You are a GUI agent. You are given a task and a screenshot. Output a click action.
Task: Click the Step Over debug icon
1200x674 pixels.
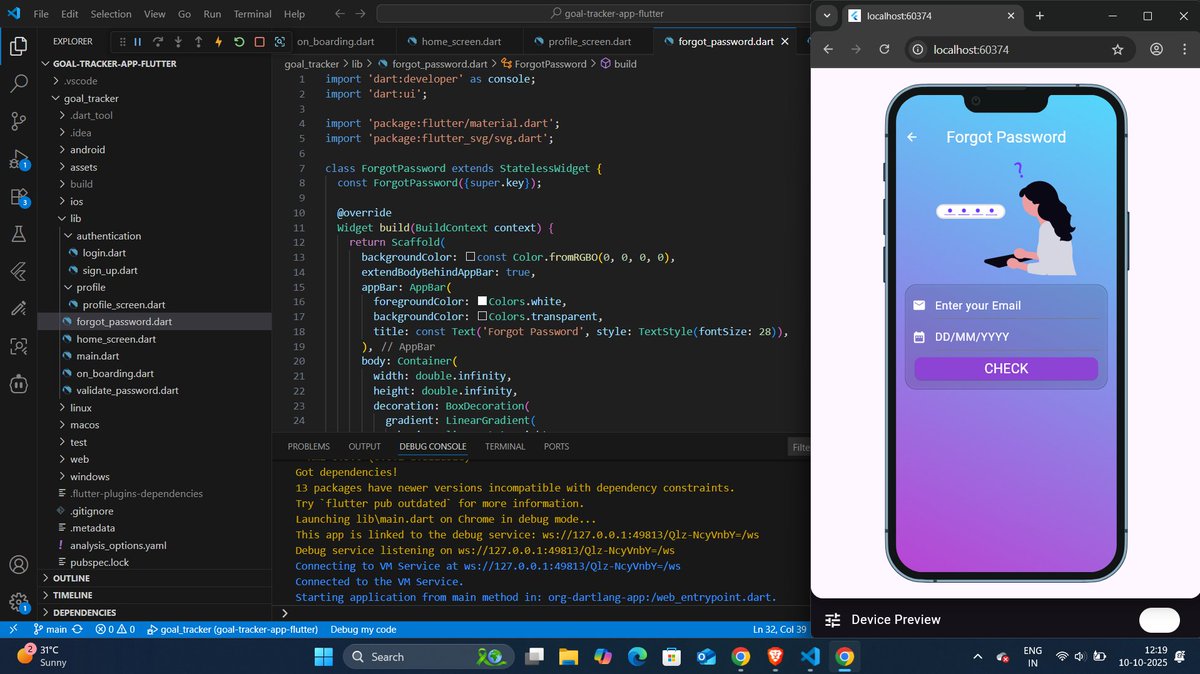pyautogui.click(x=159, y=41)
